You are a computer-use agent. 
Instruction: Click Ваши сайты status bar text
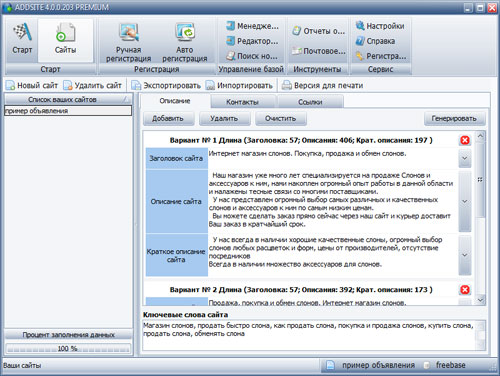click(22, 366)
